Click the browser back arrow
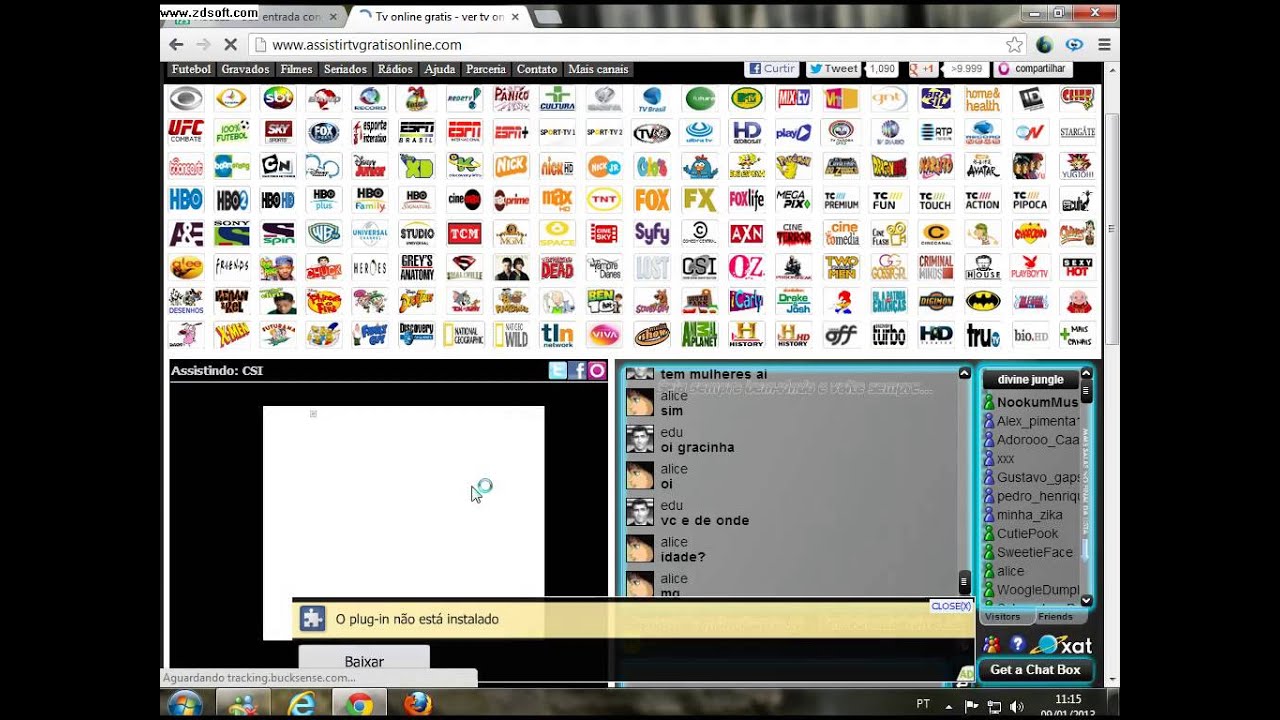 pos(176,45)
